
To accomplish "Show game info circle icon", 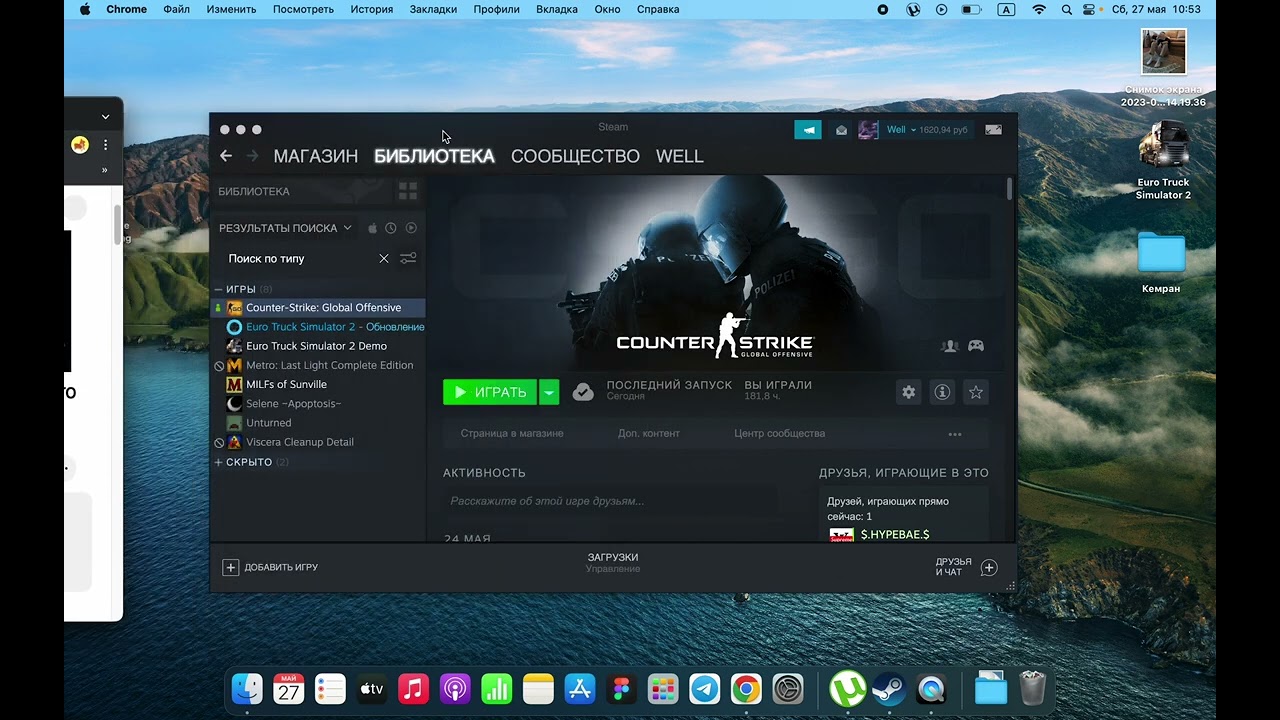I will pos(942,392).
